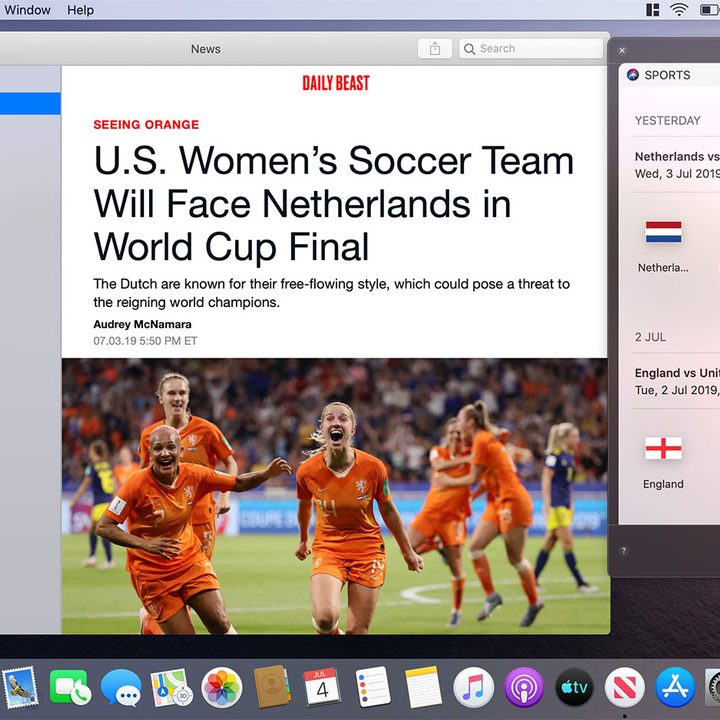Open Music from the Dock
720x720 pixels.
[473, 687]
